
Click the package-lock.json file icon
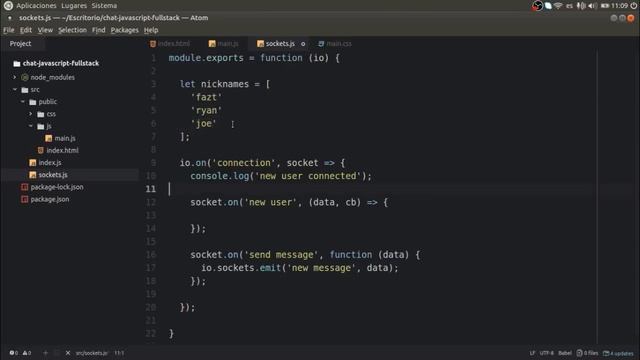24,187
